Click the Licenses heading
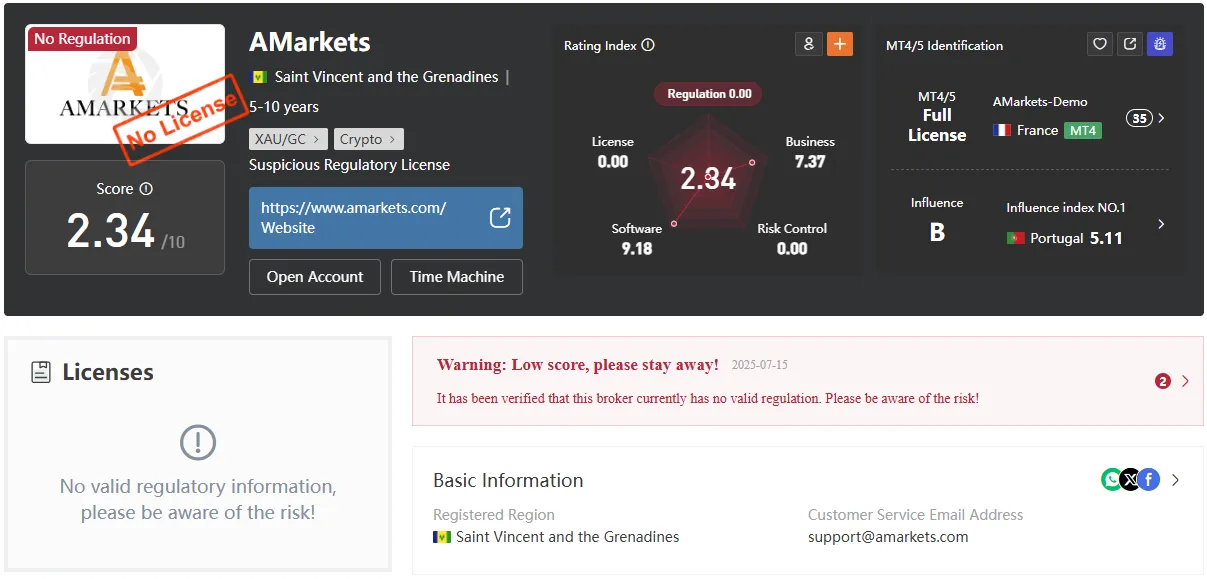Image resolution: width=1207 pixels, height=579 pixels. pyautogui.click(x=108, y=372)
